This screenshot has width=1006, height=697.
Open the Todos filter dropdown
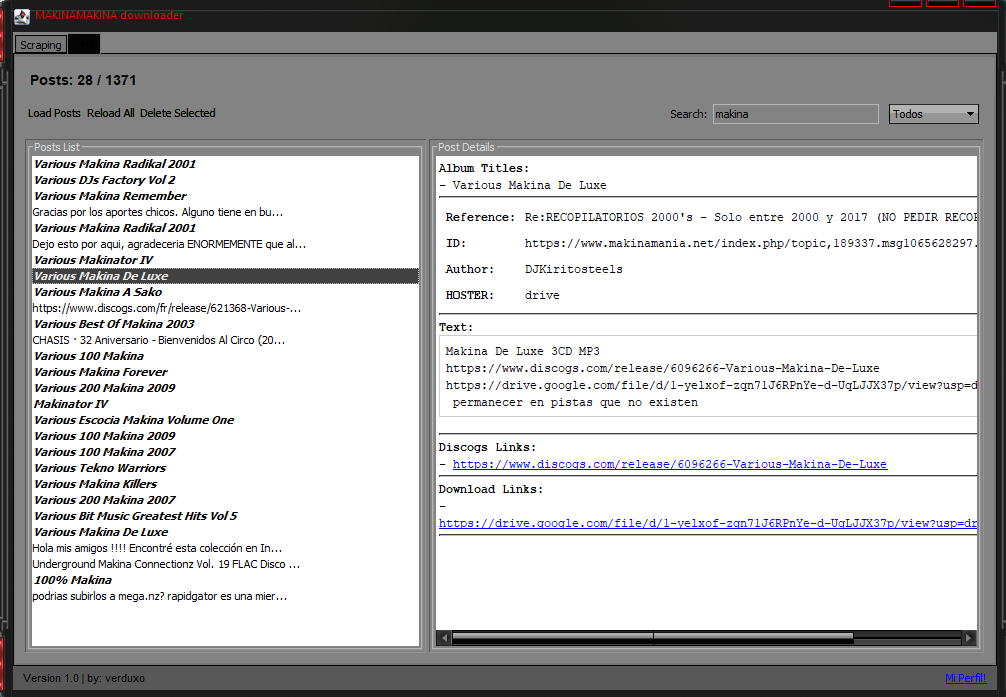pyautogui.click(x=933, y=114)
